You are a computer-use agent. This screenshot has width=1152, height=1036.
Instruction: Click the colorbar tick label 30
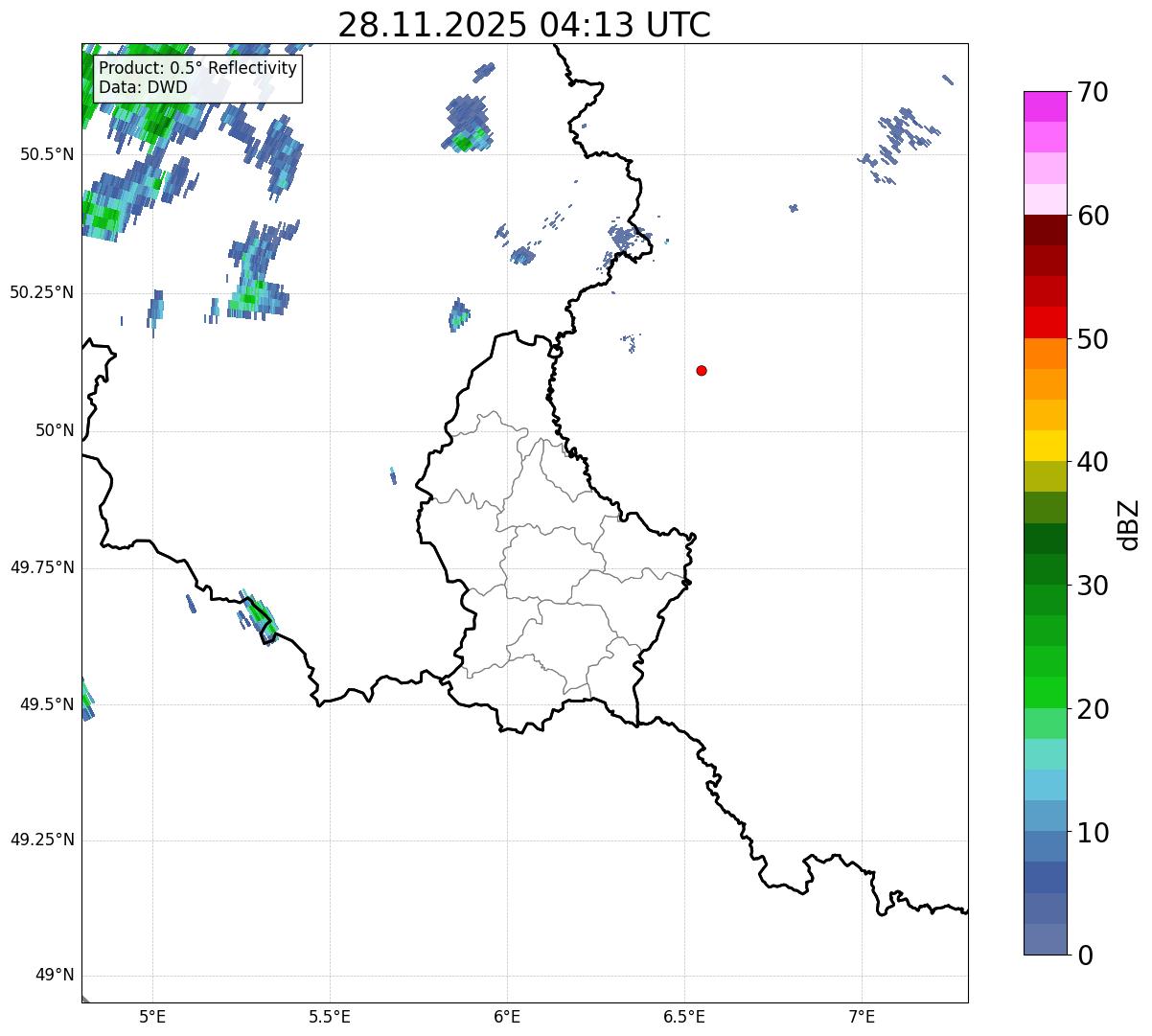coord(1092,586)
